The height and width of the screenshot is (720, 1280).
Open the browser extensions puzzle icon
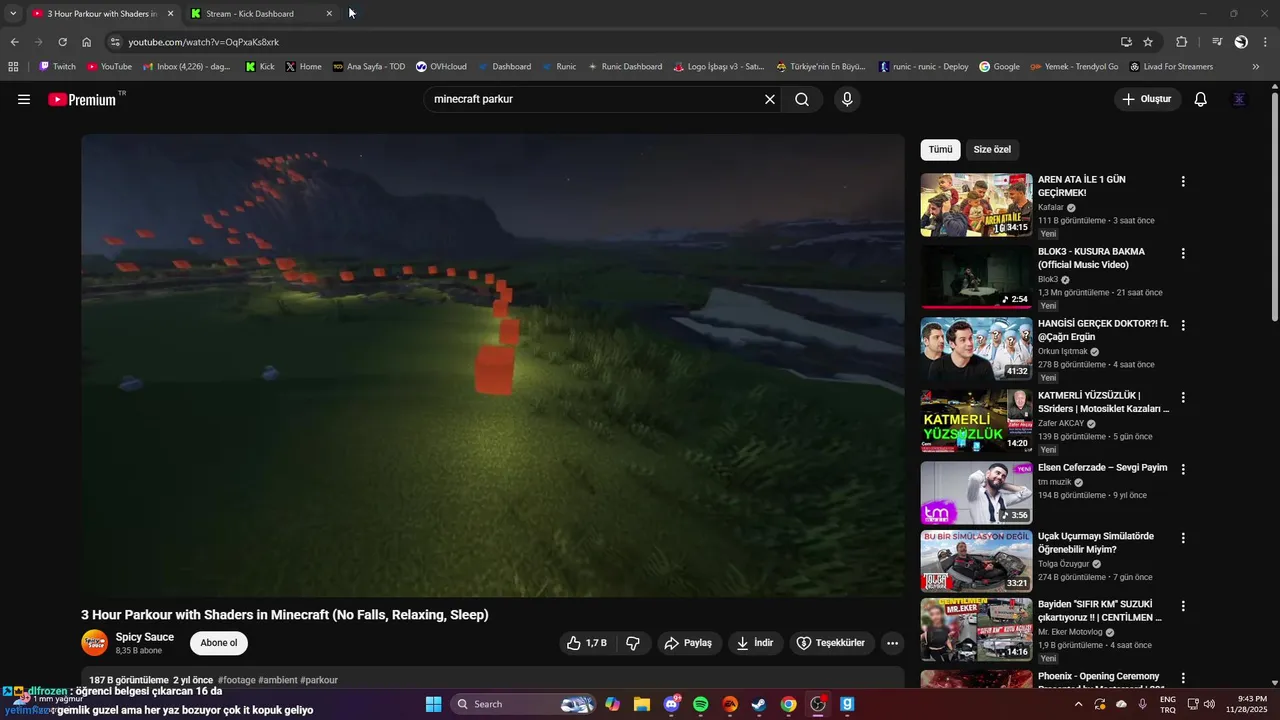click(x=1182, y=42)
